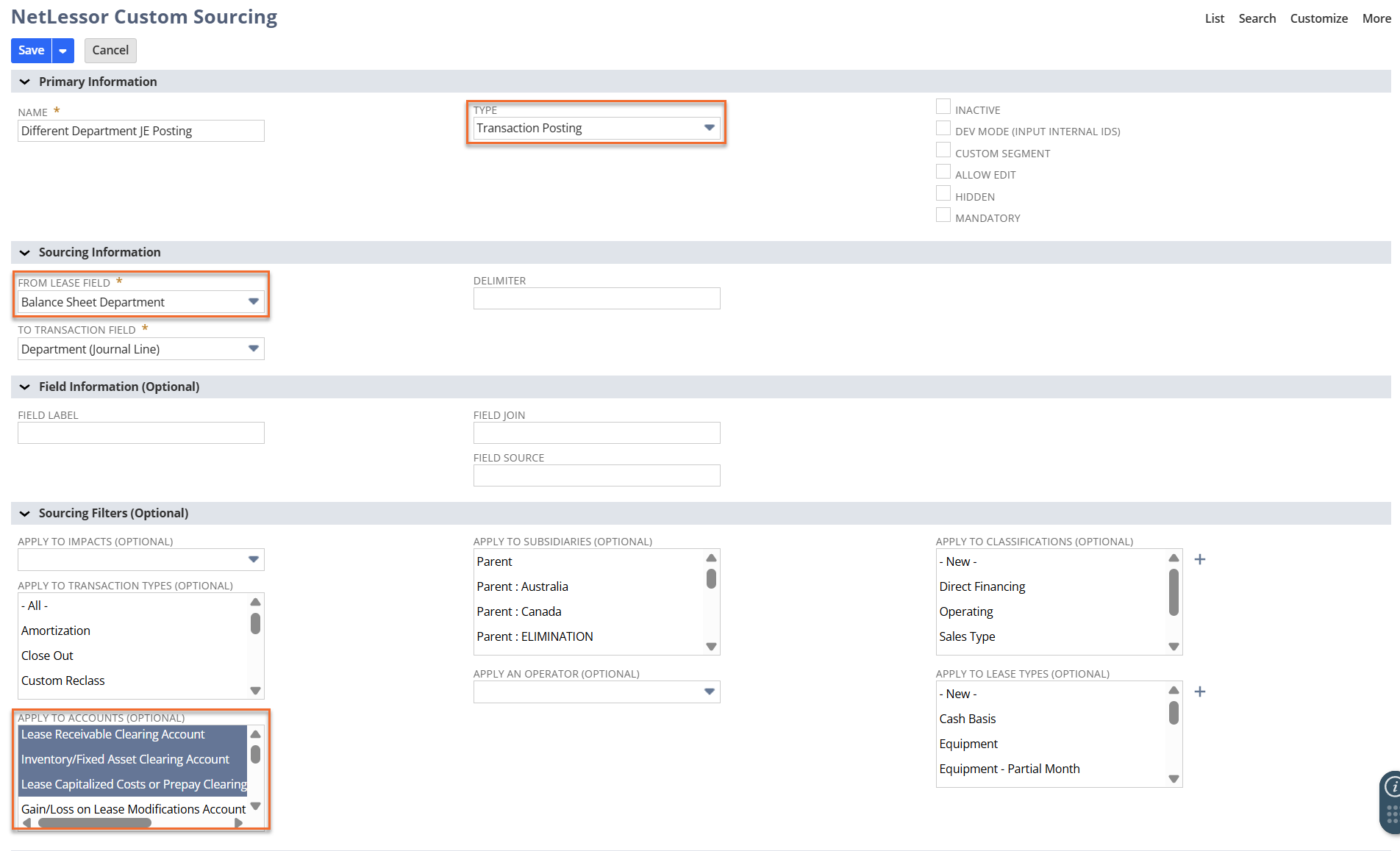Image resolution: width=1400 pixels, height=851 pixels.
Task: Click the plus icon beside Classifications list
Action: pyautogui.click(x=1199, y=560)
